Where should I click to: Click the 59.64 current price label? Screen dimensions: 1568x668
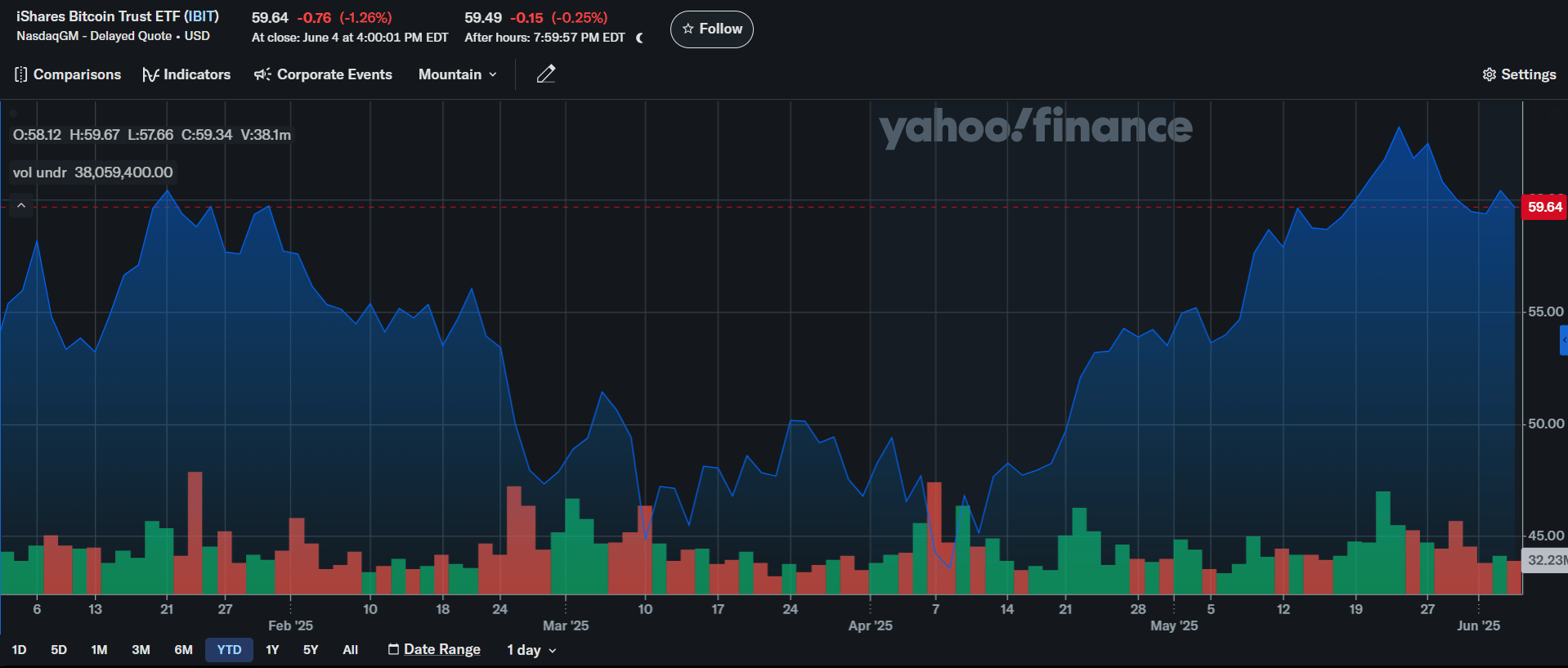[x=1544, y=207]
